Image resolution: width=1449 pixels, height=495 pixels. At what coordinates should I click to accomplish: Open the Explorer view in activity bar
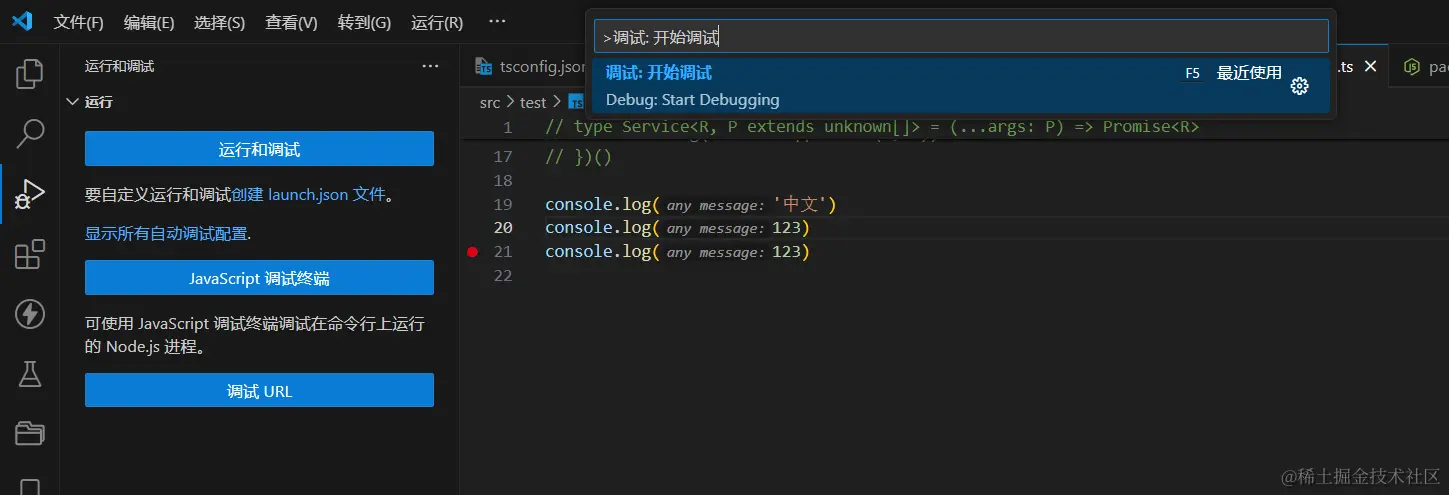29,73
